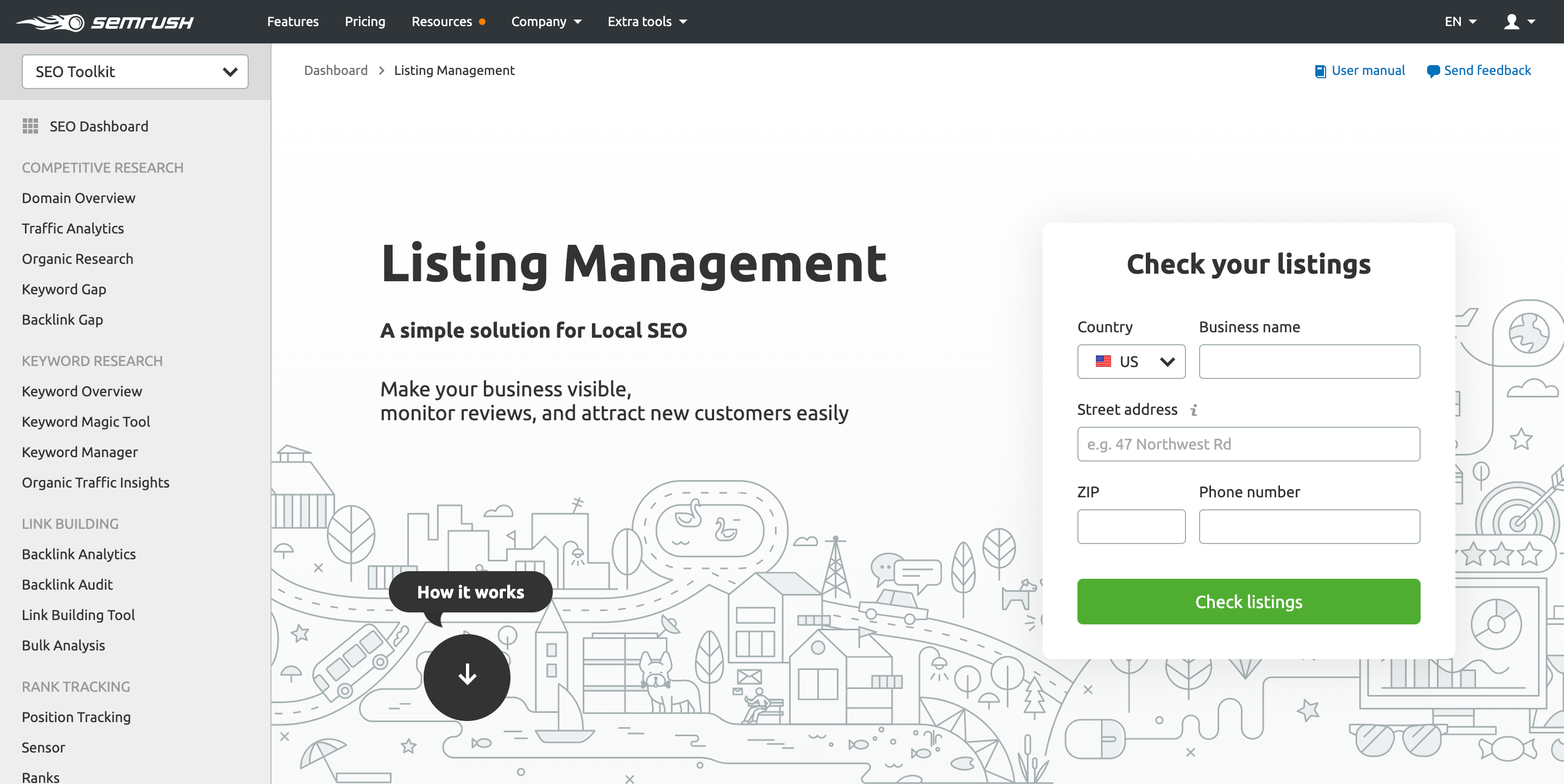Image resolution: width=1564 pixels, height=784 pixels.
Task: Click the Pricing tab link
Action: tap(364, 21)
